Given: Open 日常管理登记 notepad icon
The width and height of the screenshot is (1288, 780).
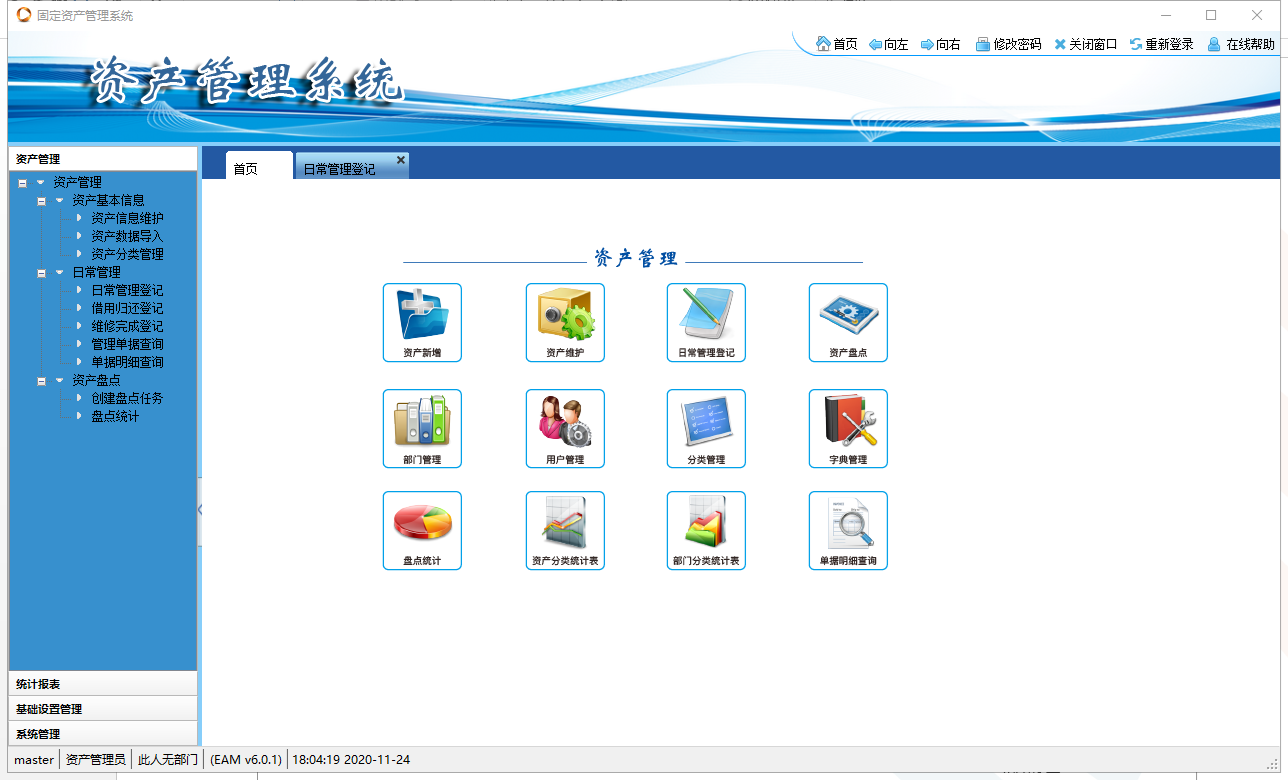Looking at the screenshot, I should tap(706, 316).
